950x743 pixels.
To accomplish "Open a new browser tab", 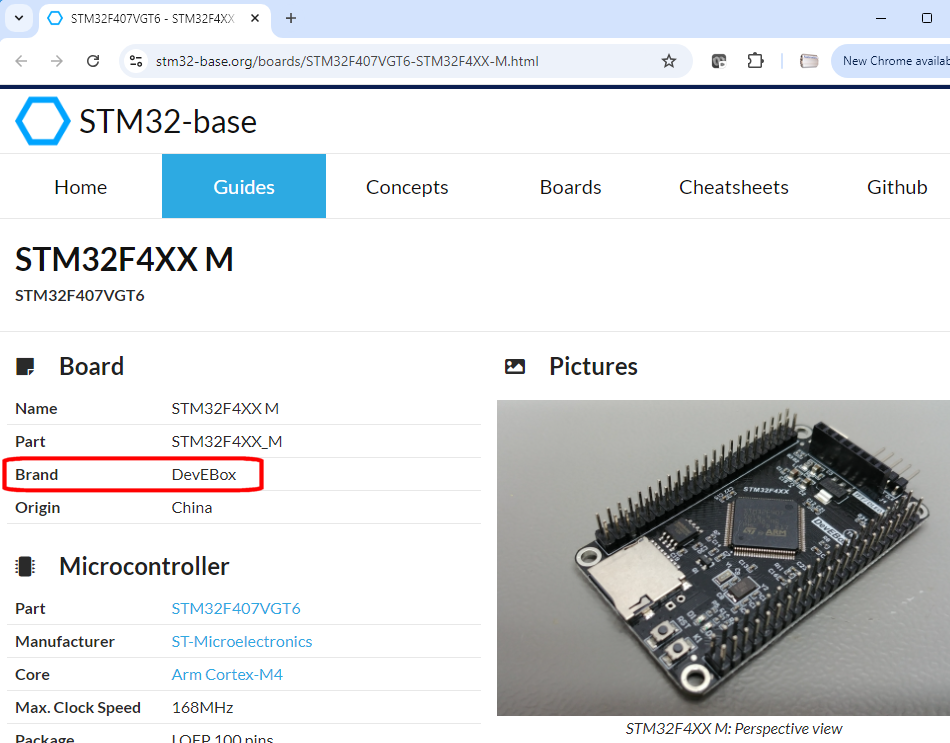I will coord(291,18).
